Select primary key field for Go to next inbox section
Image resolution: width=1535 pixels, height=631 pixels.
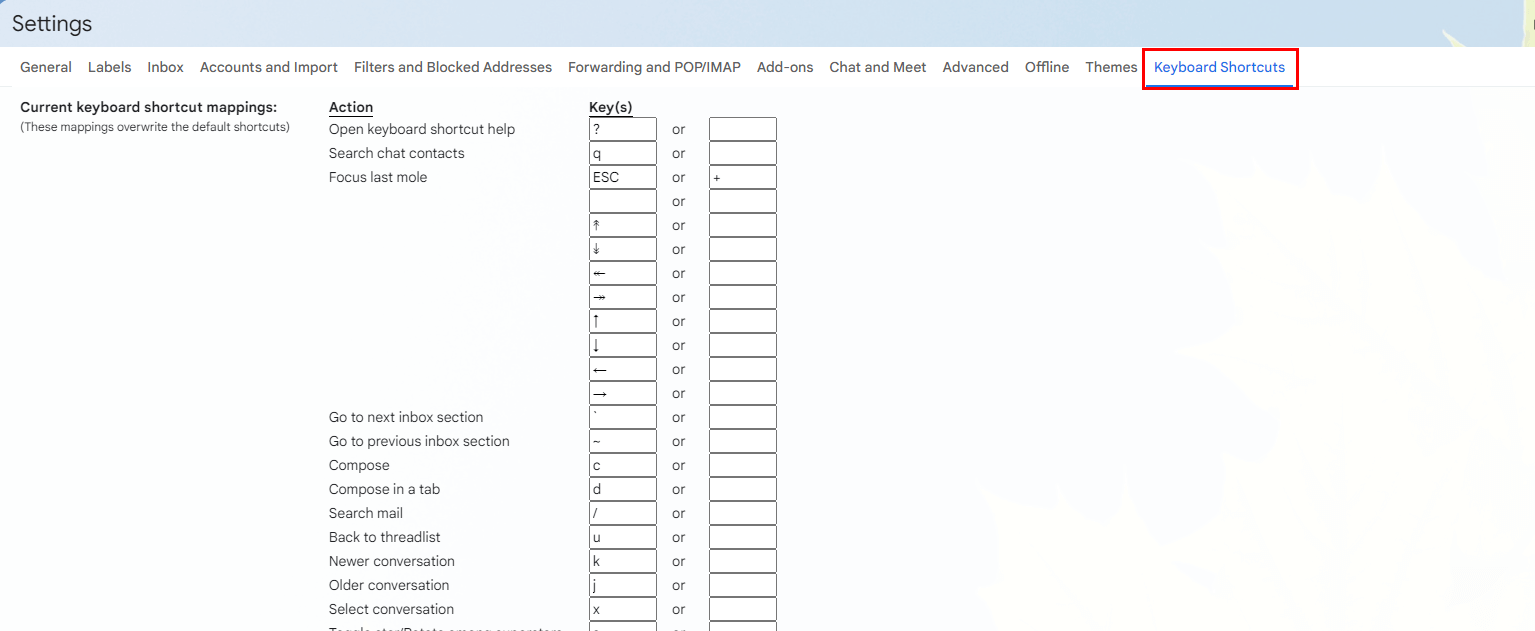[623, 417]
